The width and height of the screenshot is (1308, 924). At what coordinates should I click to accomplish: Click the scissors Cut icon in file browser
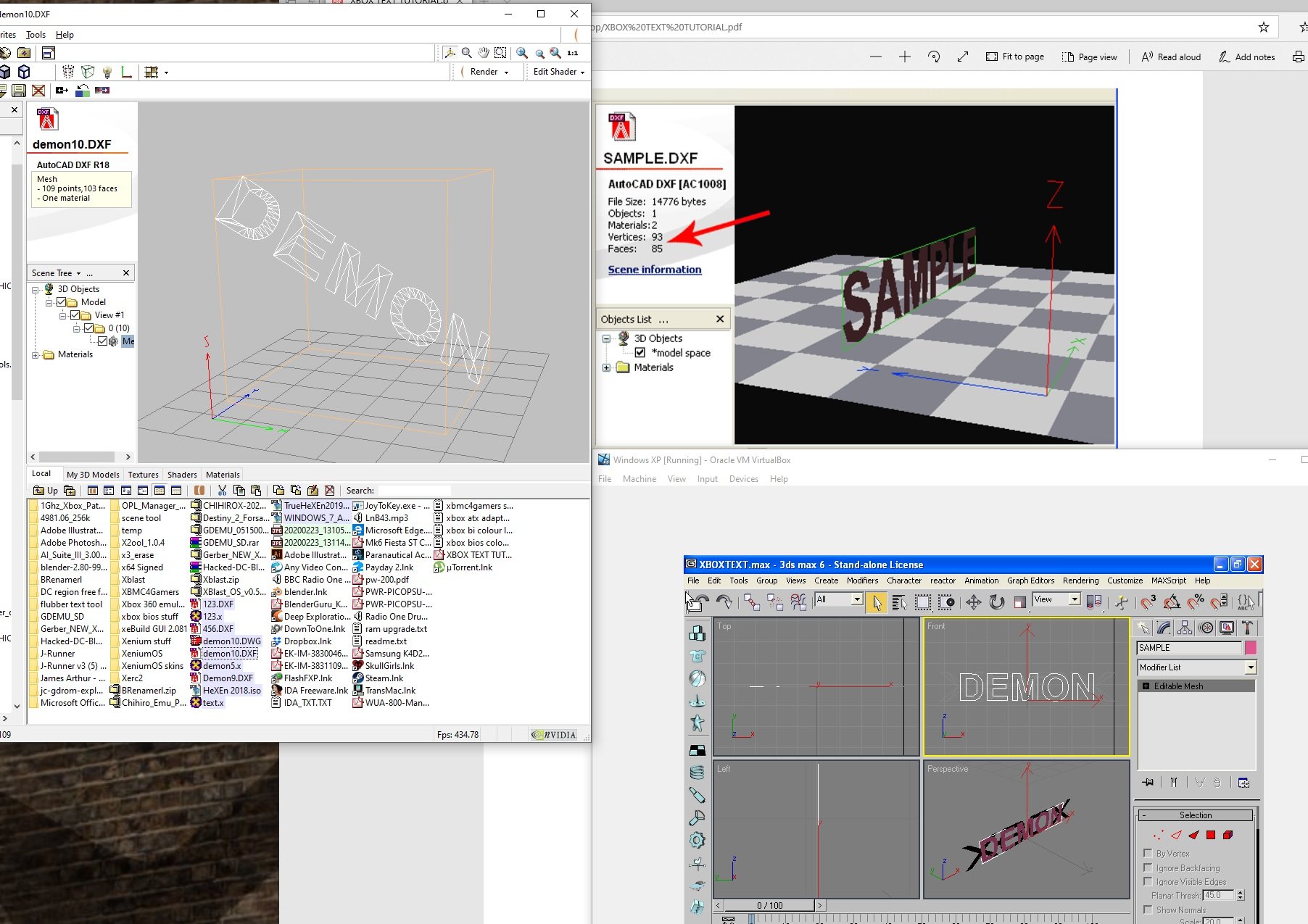[222, 491]
